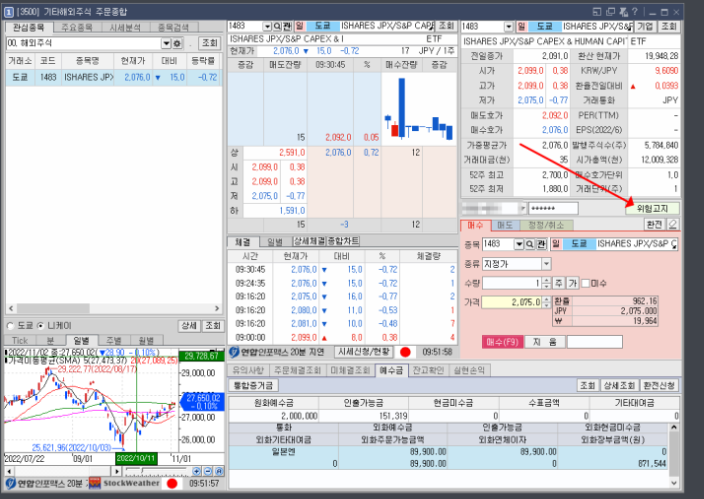This screenshot has height=499, width=704.
Task: Click the Japan flag icon beside StockWeather
Action: 172,484
